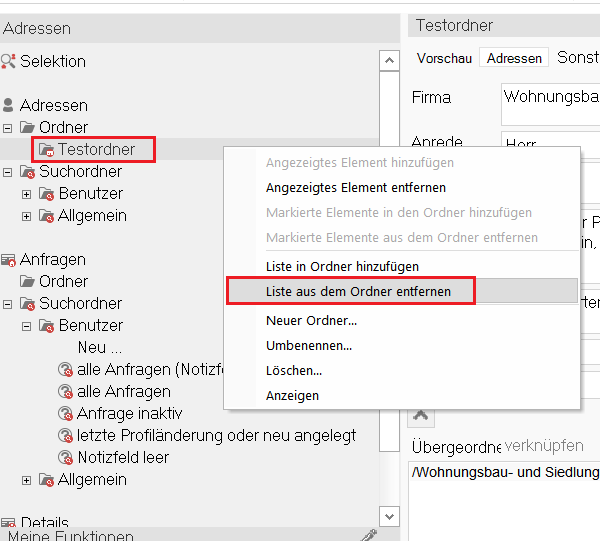Choose 'Umbenennen...' in the context menu

point(308,345)
